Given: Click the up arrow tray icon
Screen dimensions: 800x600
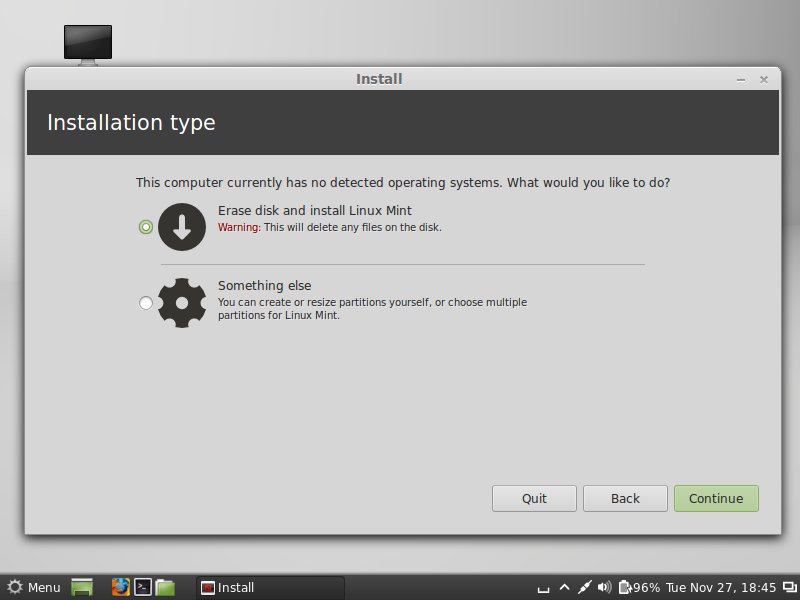Looking at the screenshot, I should (564, 588).
